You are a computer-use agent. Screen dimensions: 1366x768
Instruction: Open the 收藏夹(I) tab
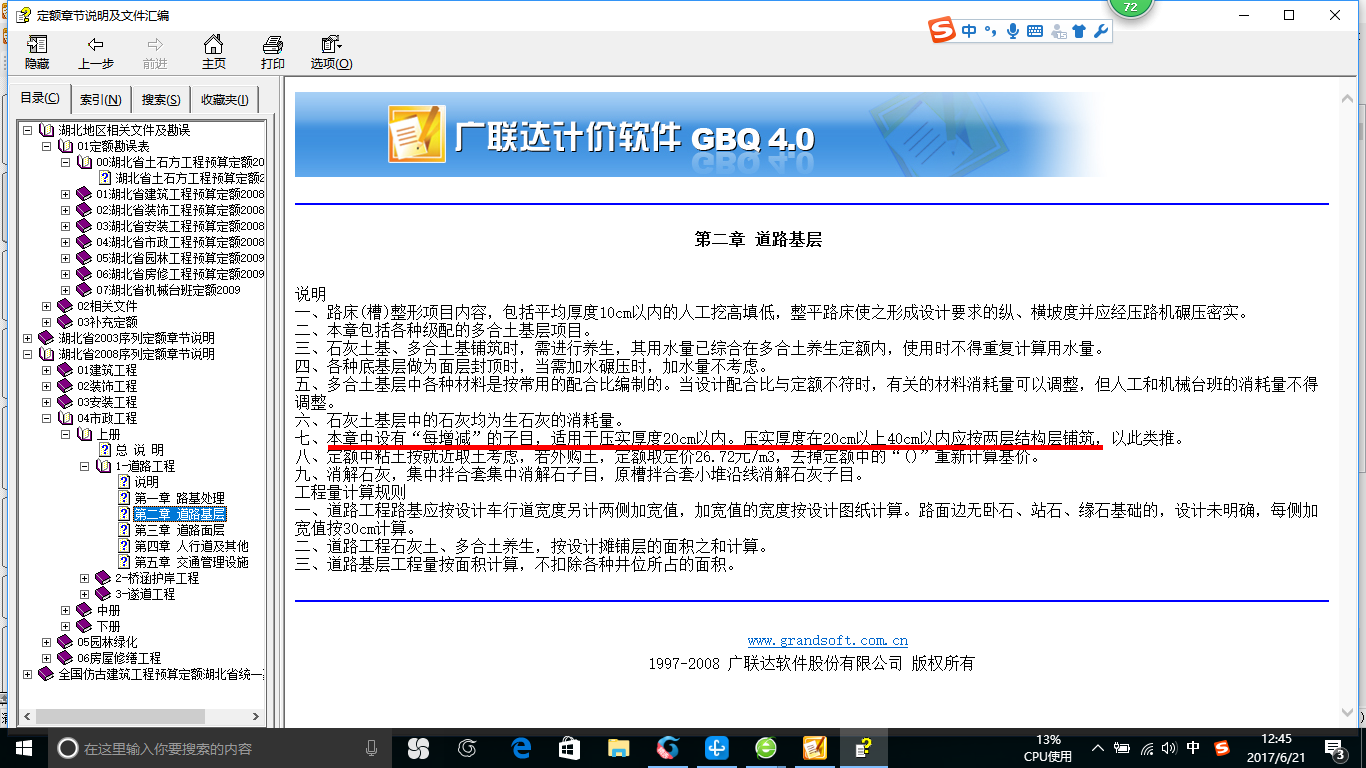(x=226, y=99)
